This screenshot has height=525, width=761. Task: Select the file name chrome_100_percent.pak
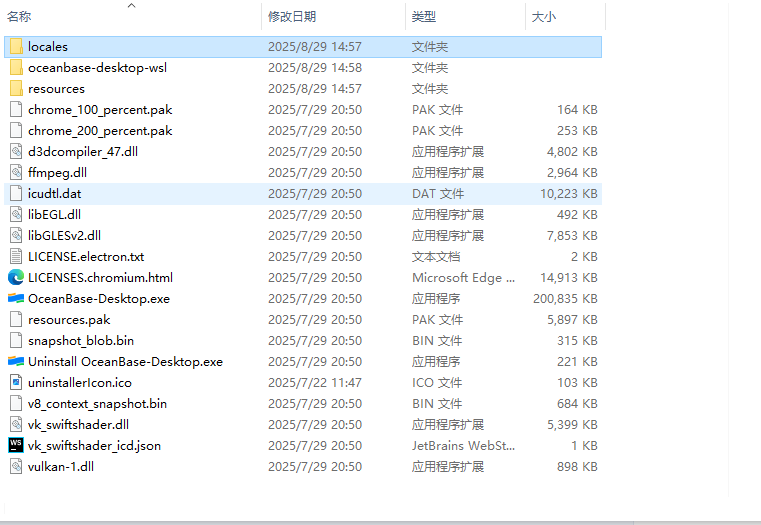click(100, 110)
